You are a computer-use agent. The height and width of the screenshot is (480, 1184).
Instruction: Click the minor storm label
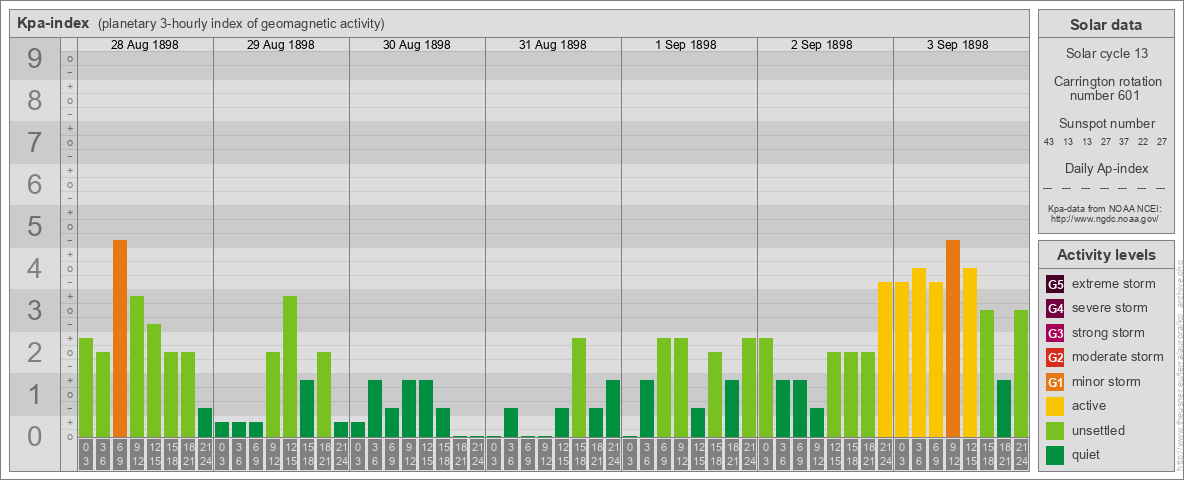1106,381
